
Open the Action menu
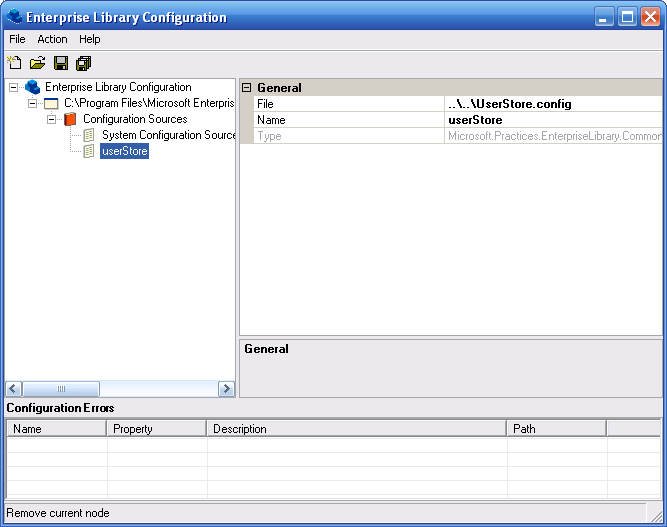[52, 39]
